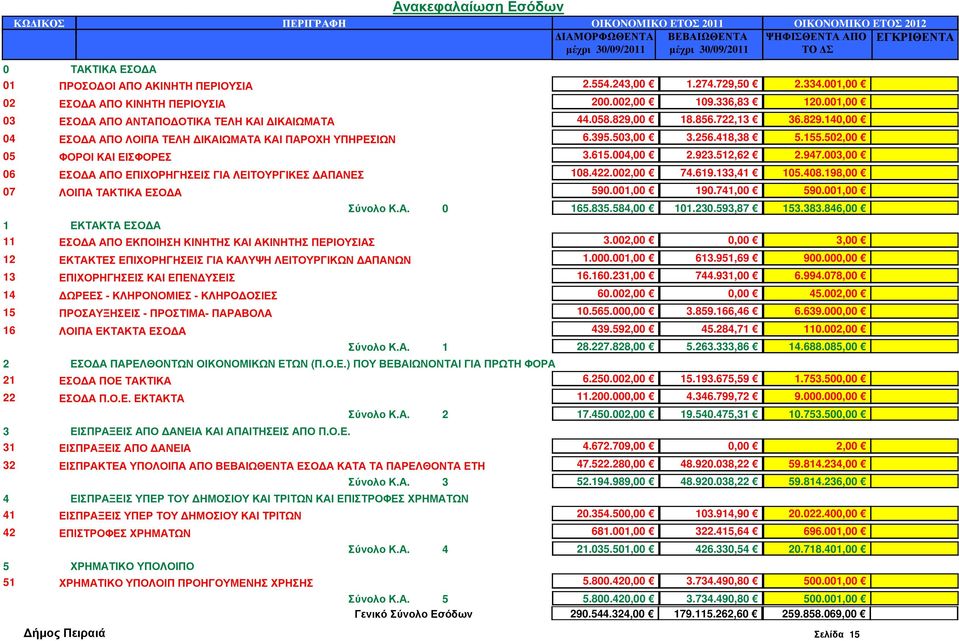Click row 'ΛΟΙΠΑ ΤΑΚΤΙΚΑ ΕΣΟΔΑ'
Screen dimensions: 959x641
pyautogui.click(x=120, y=193)
